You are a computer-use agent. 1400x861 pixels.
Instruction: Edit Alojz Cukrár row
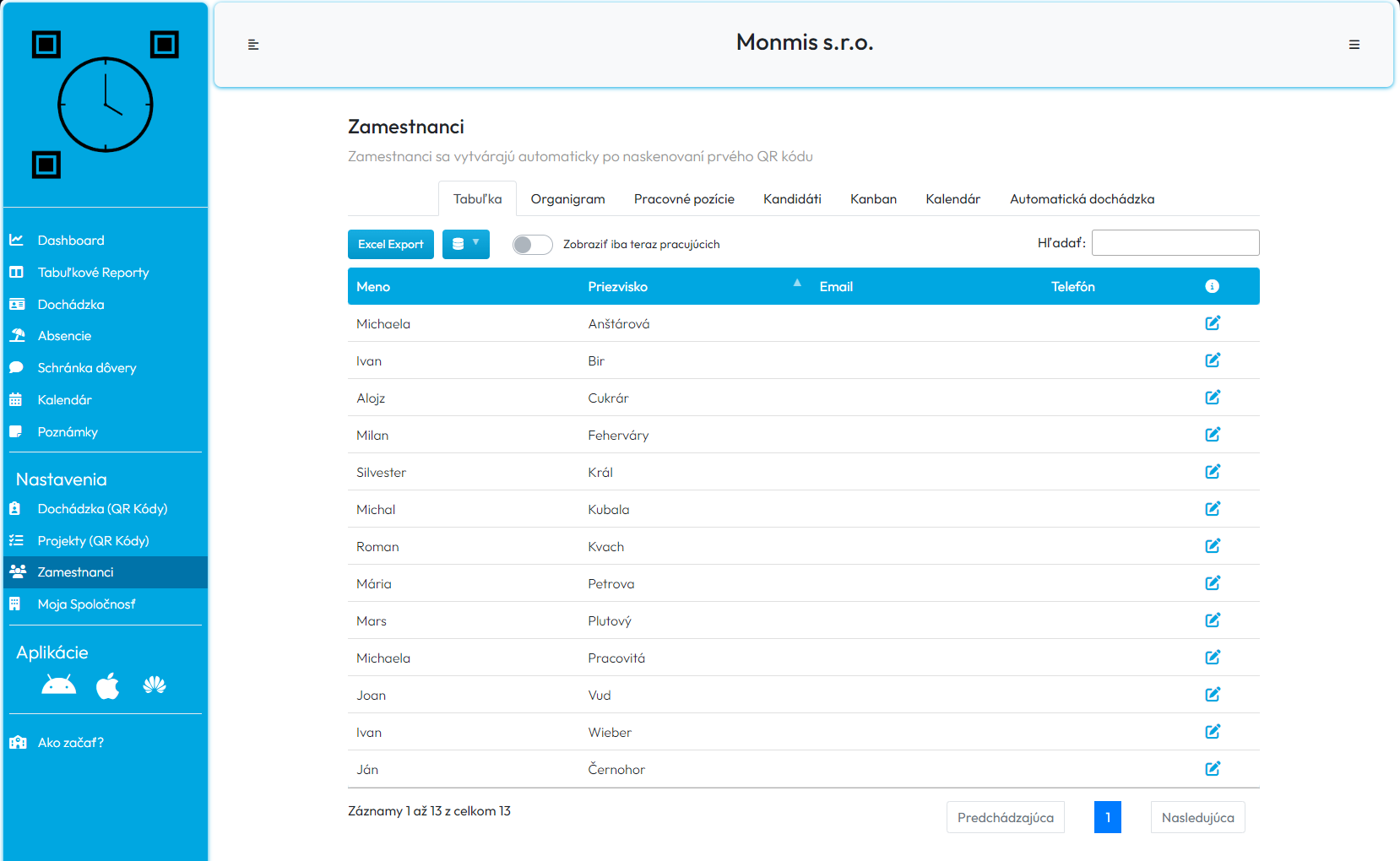[x=1213, y=398]
